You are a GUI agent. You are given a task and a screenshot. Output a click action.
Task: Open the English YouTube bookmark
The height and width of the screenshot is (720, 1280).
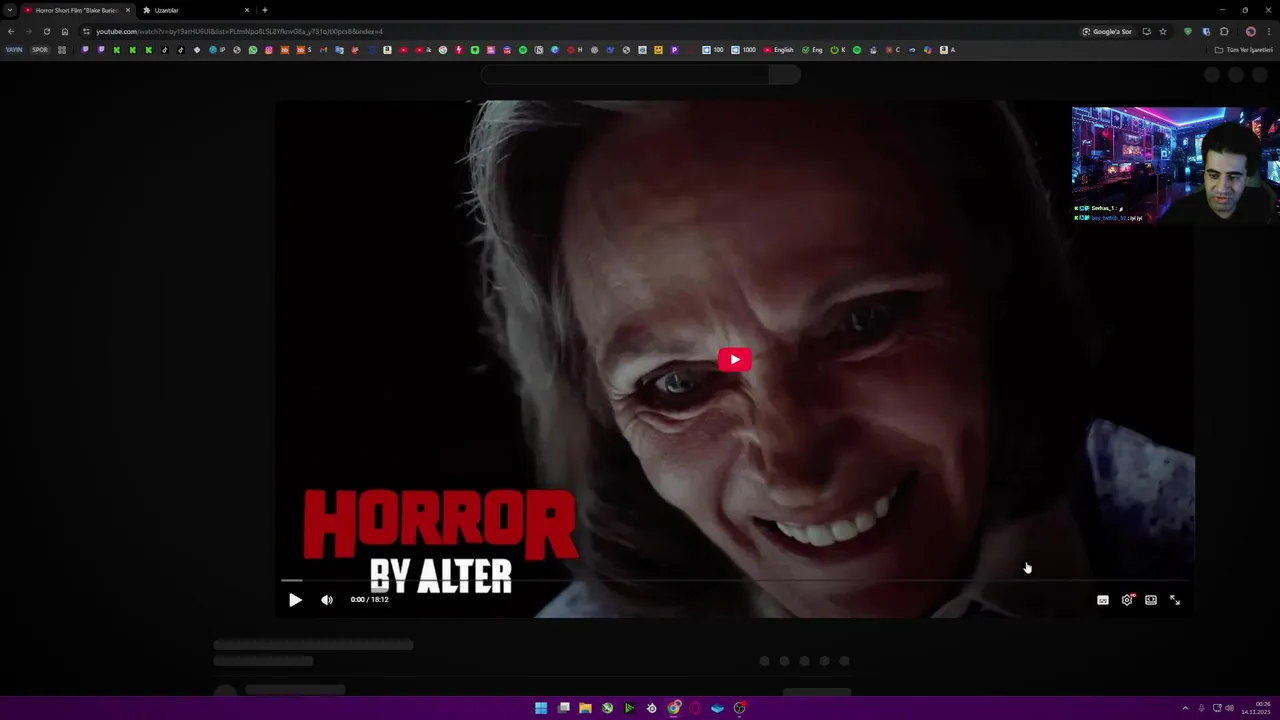point(778,50)
